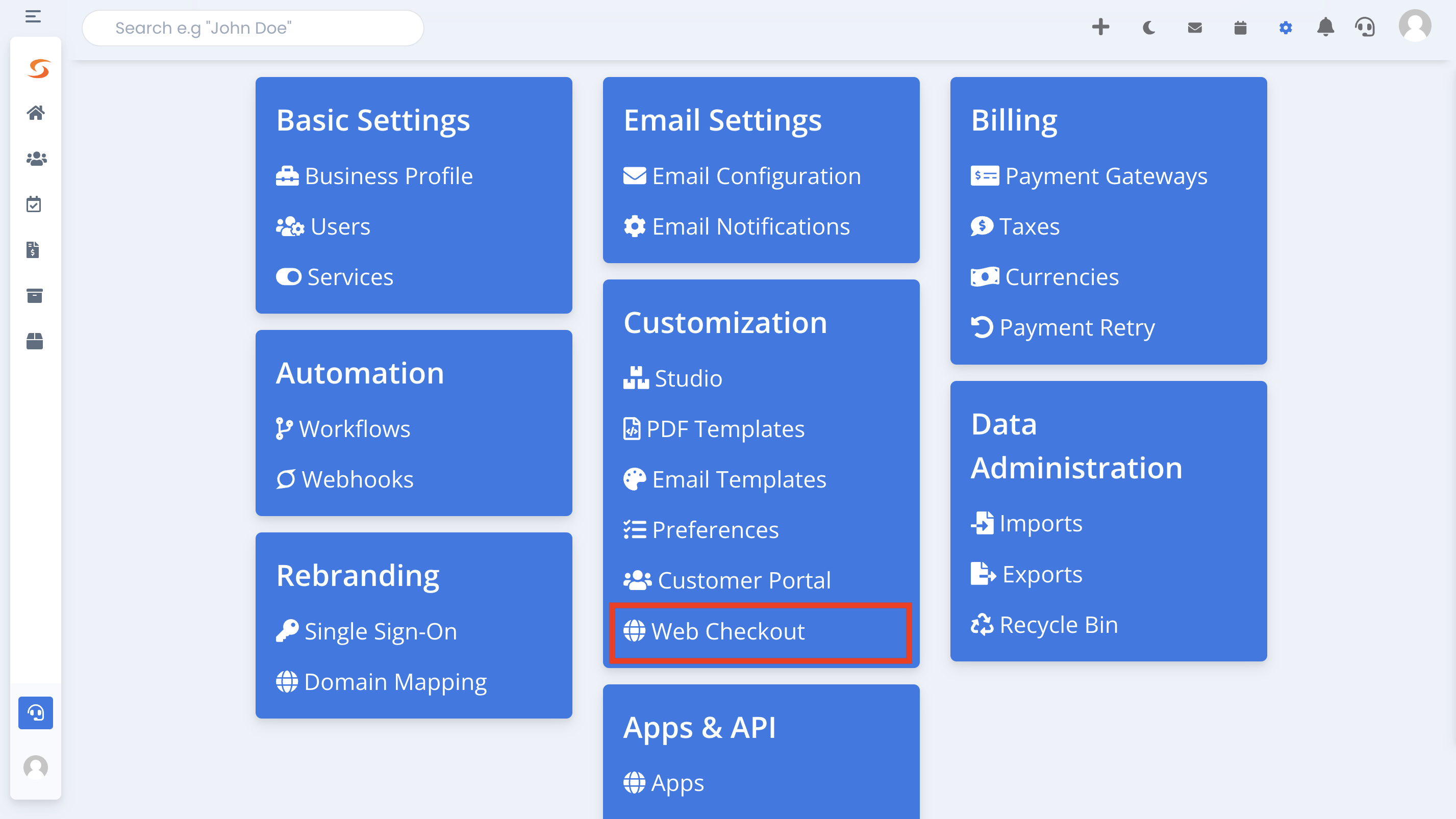Screen dimensions: 1456x819
Task: Go to Business Profile settings
Action: (x=374, y=176)
